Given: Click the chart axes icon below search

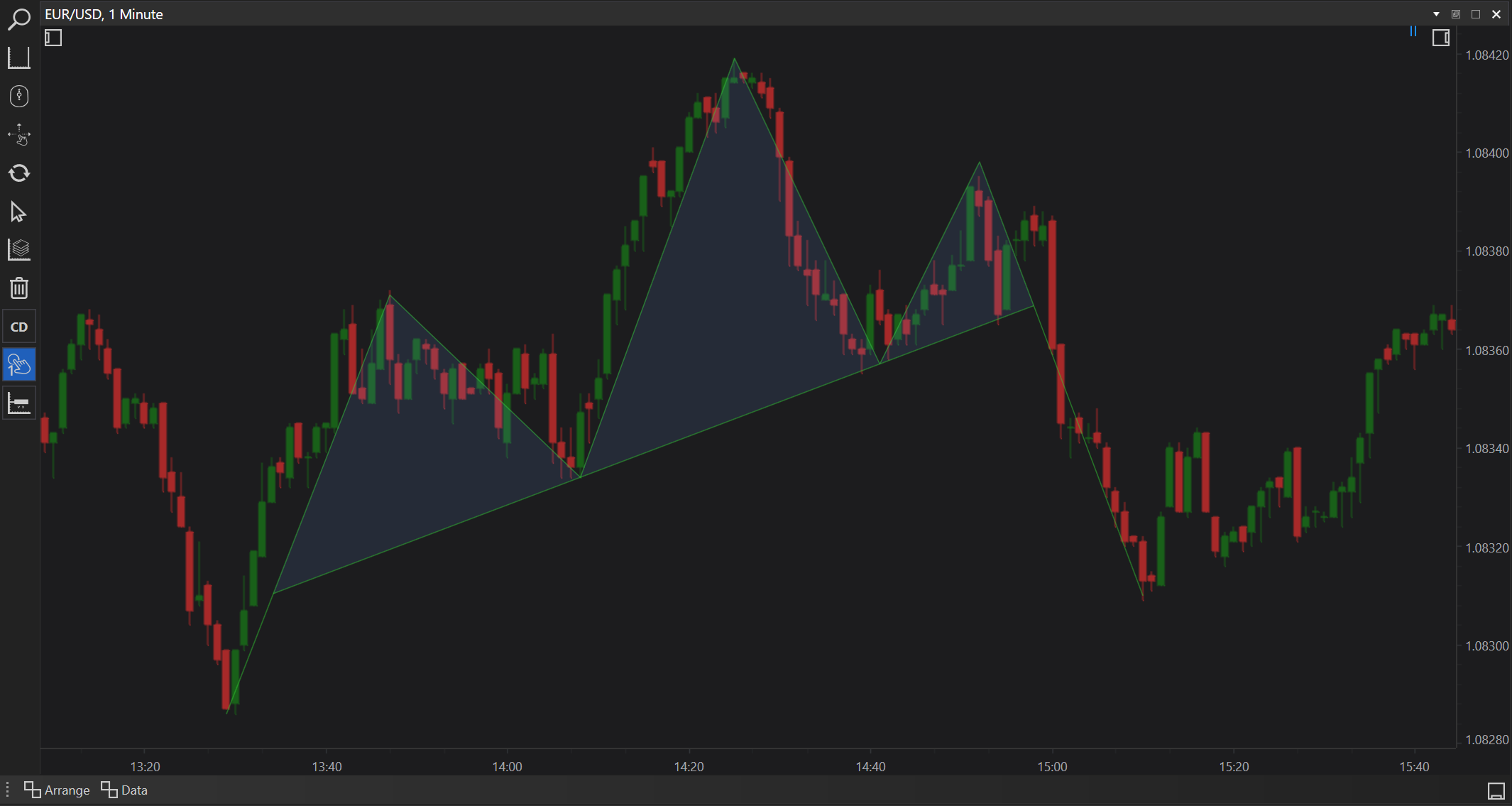Looking at the screenshot, I should (19, 58).
